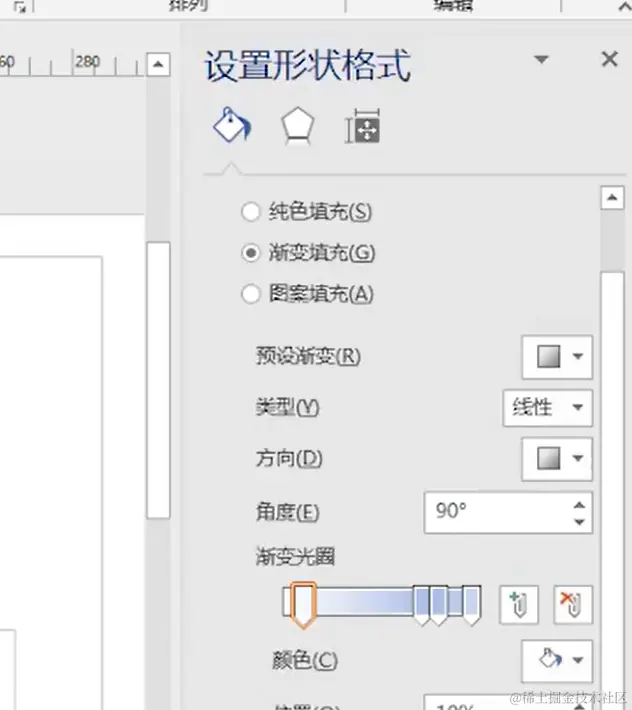
Task: Open the Size & Properties tab icon
Action: 362,126
